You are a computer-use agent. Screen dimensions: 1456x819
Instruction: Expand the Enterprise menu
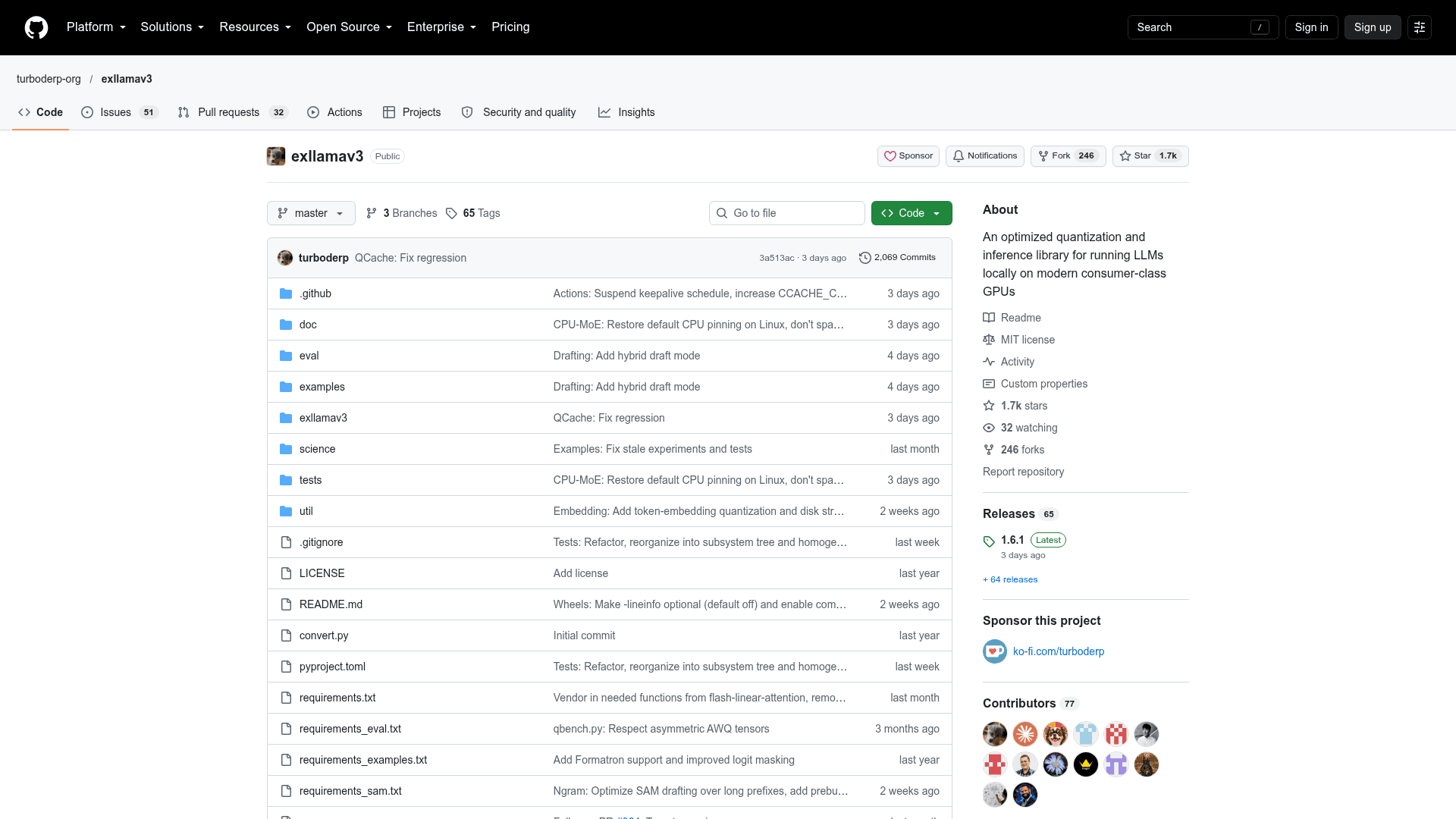(x=442, y=27)
